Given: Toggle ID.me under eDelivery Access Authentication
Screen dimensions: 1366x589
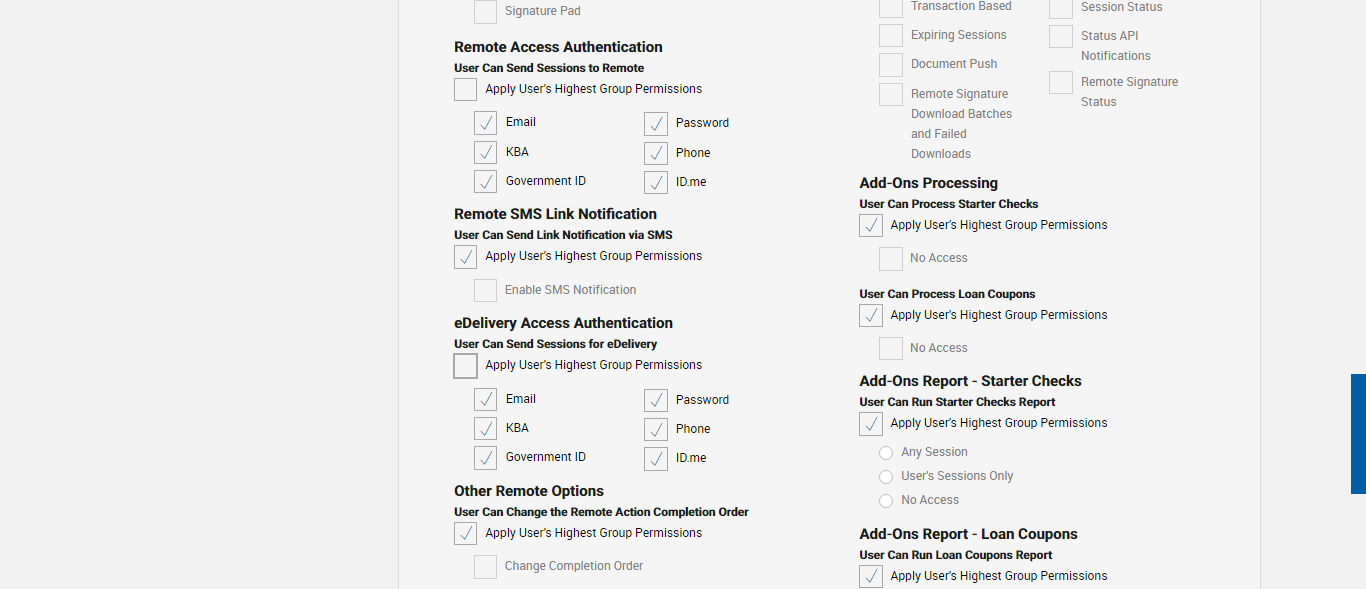Looking at the screenshot, I should 656,459.
